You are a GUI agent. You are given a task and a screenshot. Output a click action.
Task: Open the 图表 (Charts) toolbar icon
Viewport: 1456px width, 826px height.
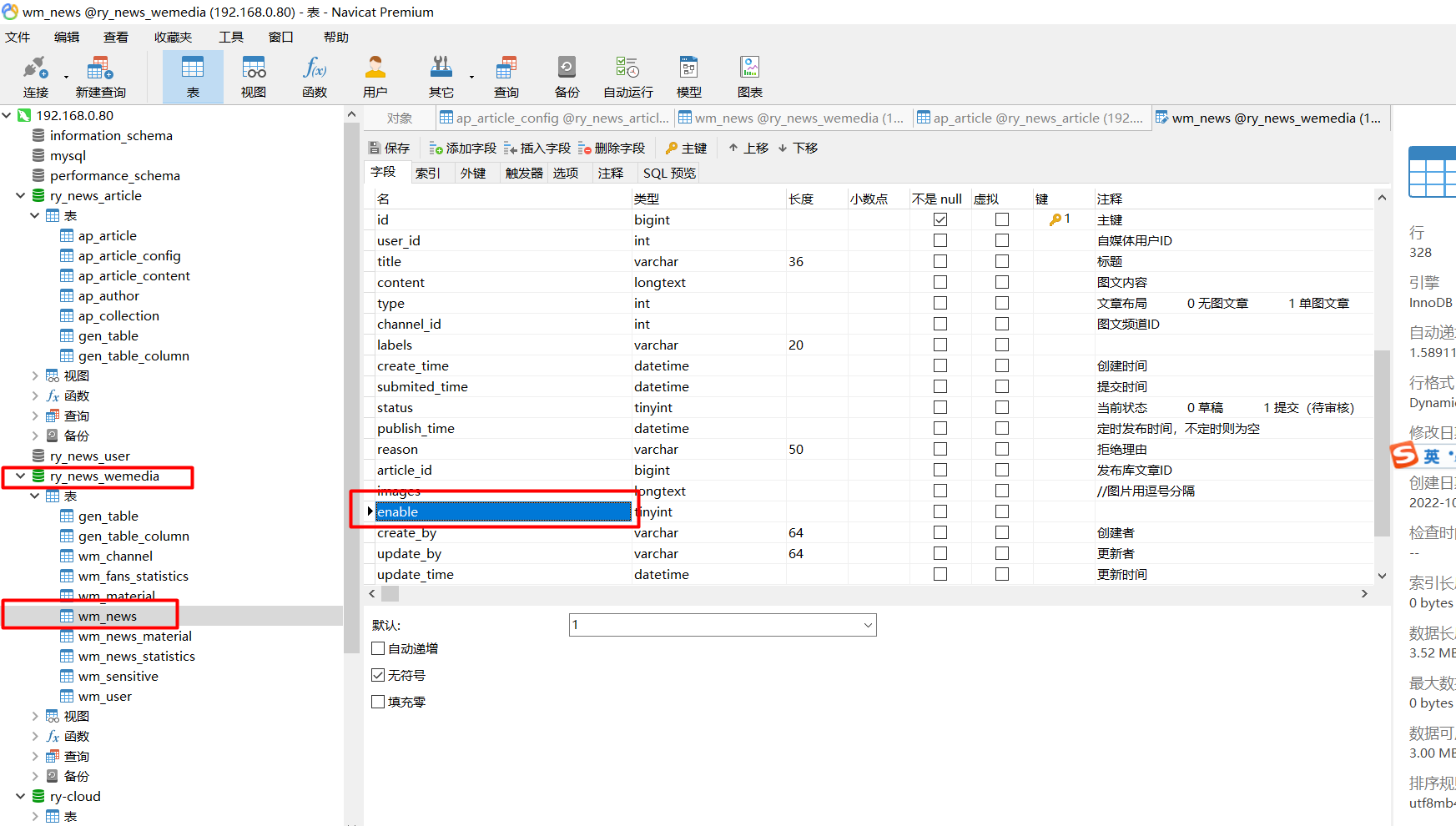click(749, 75)
